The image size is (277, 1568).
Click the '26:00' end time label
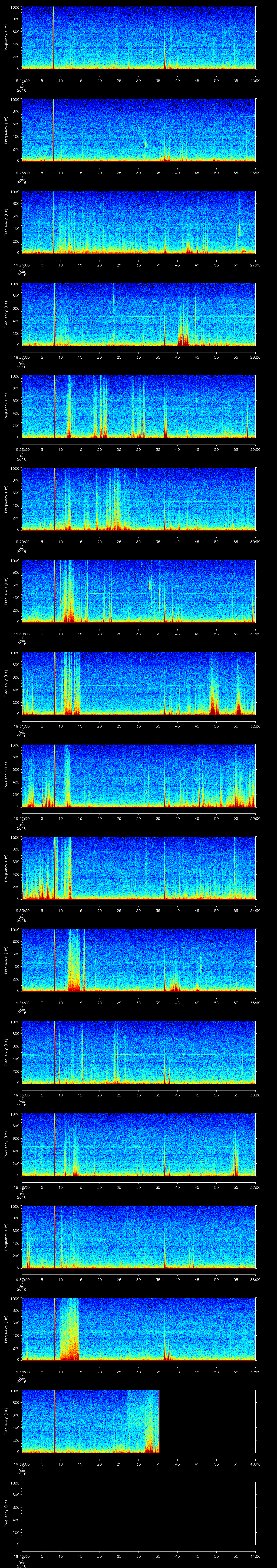pos(255,173)
